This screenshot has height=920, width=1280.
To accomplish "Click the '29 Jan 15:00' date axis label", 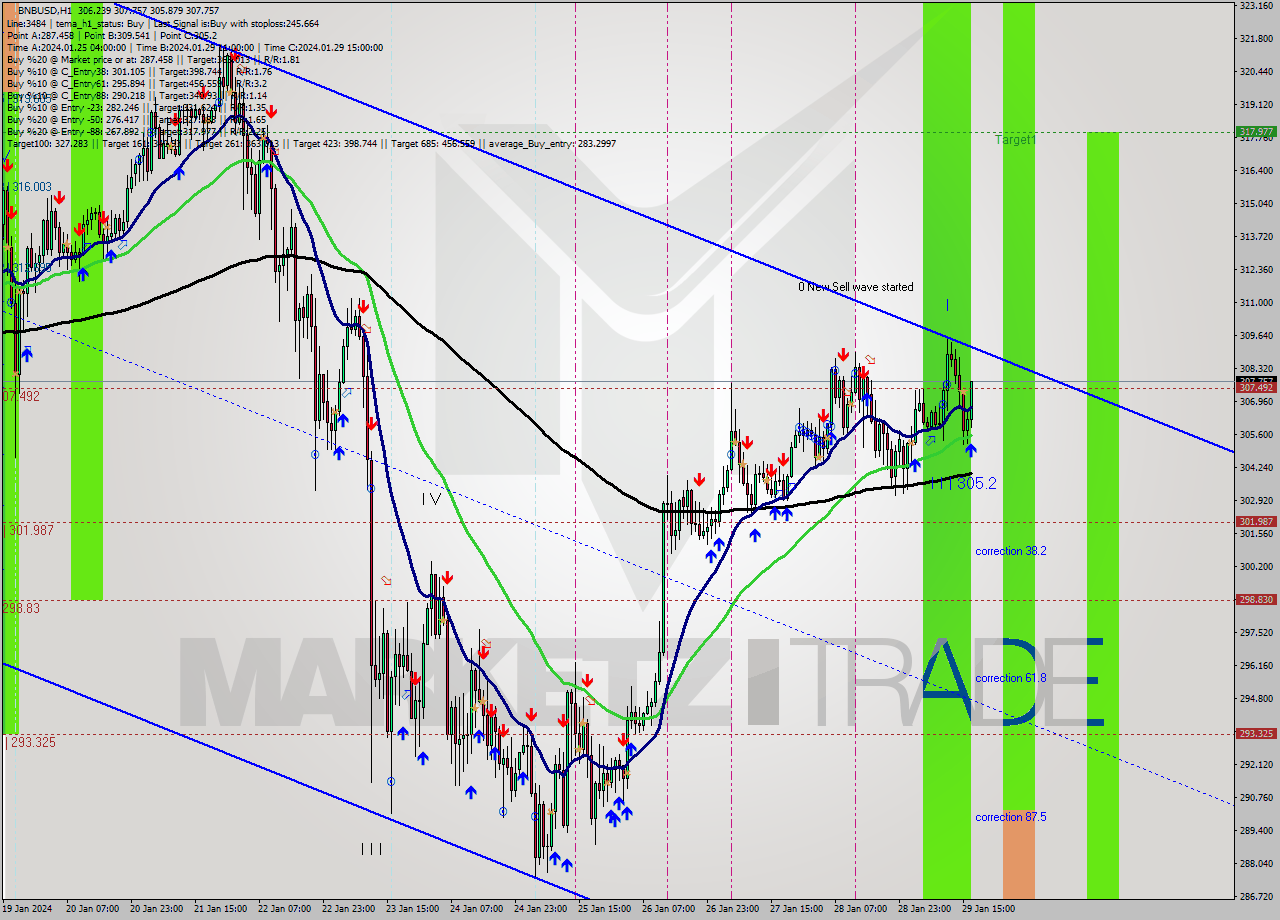I will 988,909.
